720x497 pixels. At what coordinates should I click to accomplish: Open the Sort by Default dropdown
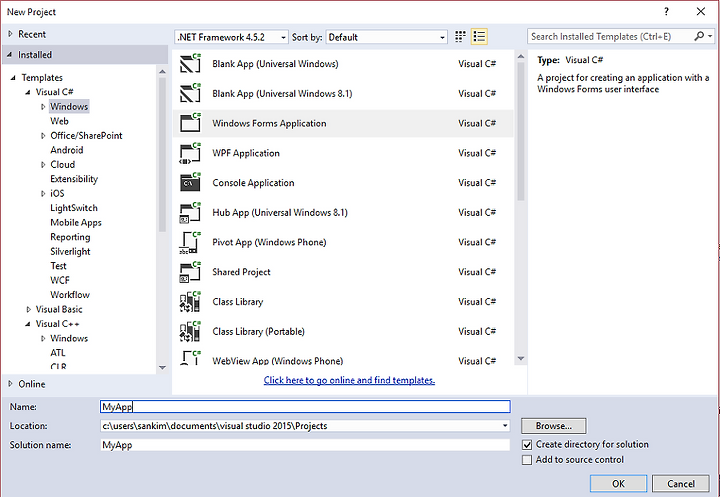point(387,37)
